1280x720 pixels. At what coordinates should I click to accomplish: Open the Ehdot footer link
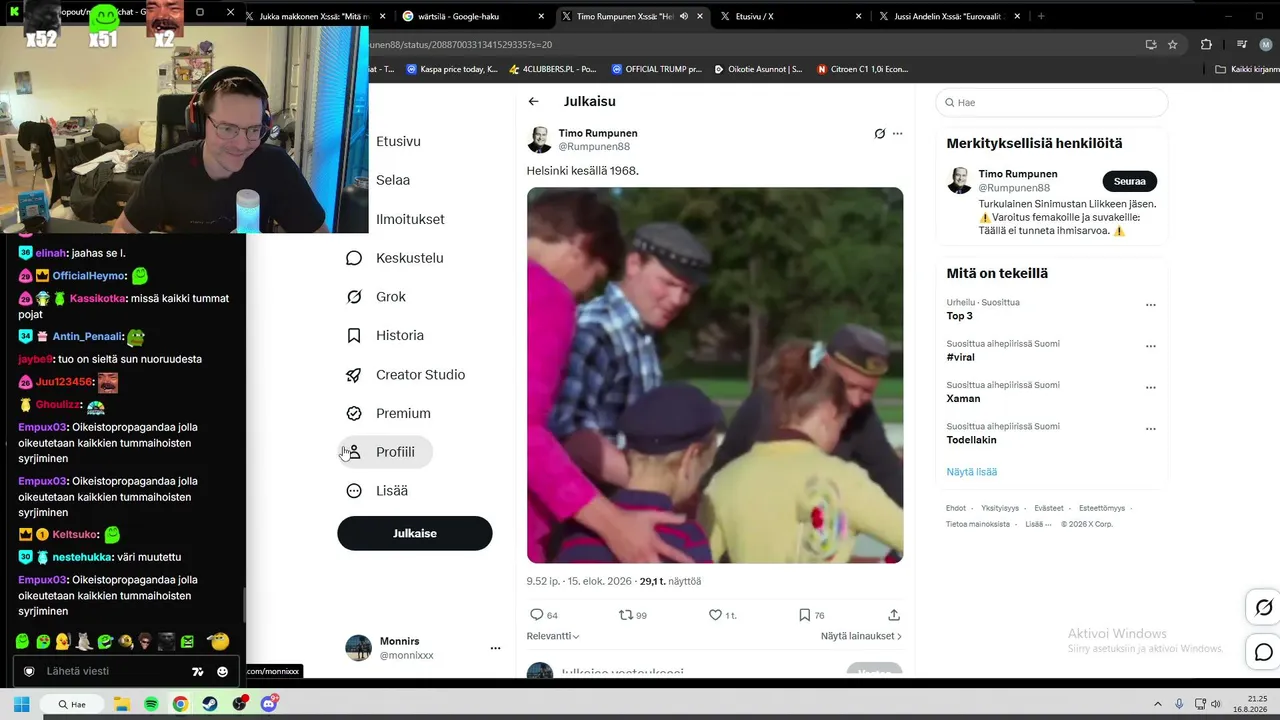(956, 508)
